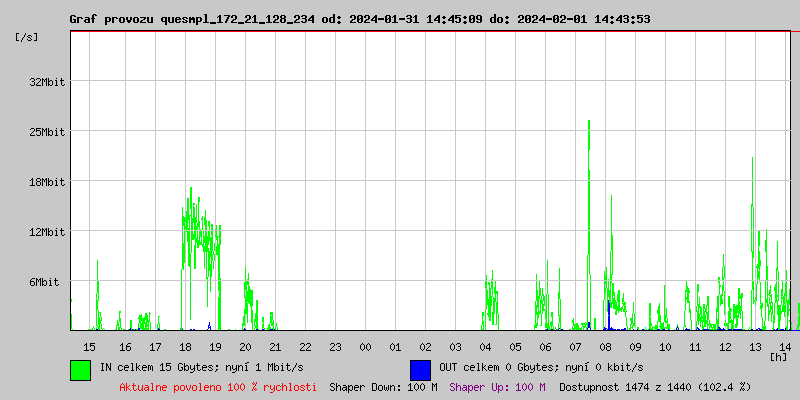
Task: Click the 18 hour marker on x-axis
Action: click(185, 346)
